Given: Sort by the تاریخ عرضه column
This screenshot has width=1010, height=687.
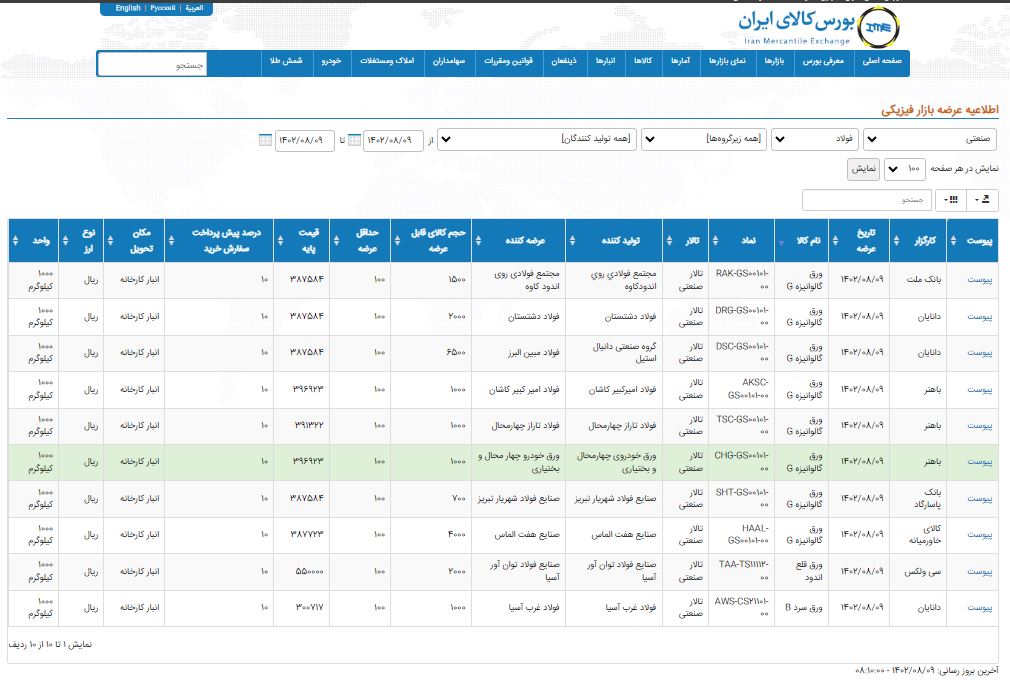Looking at the screenshot, I should 859,241.
